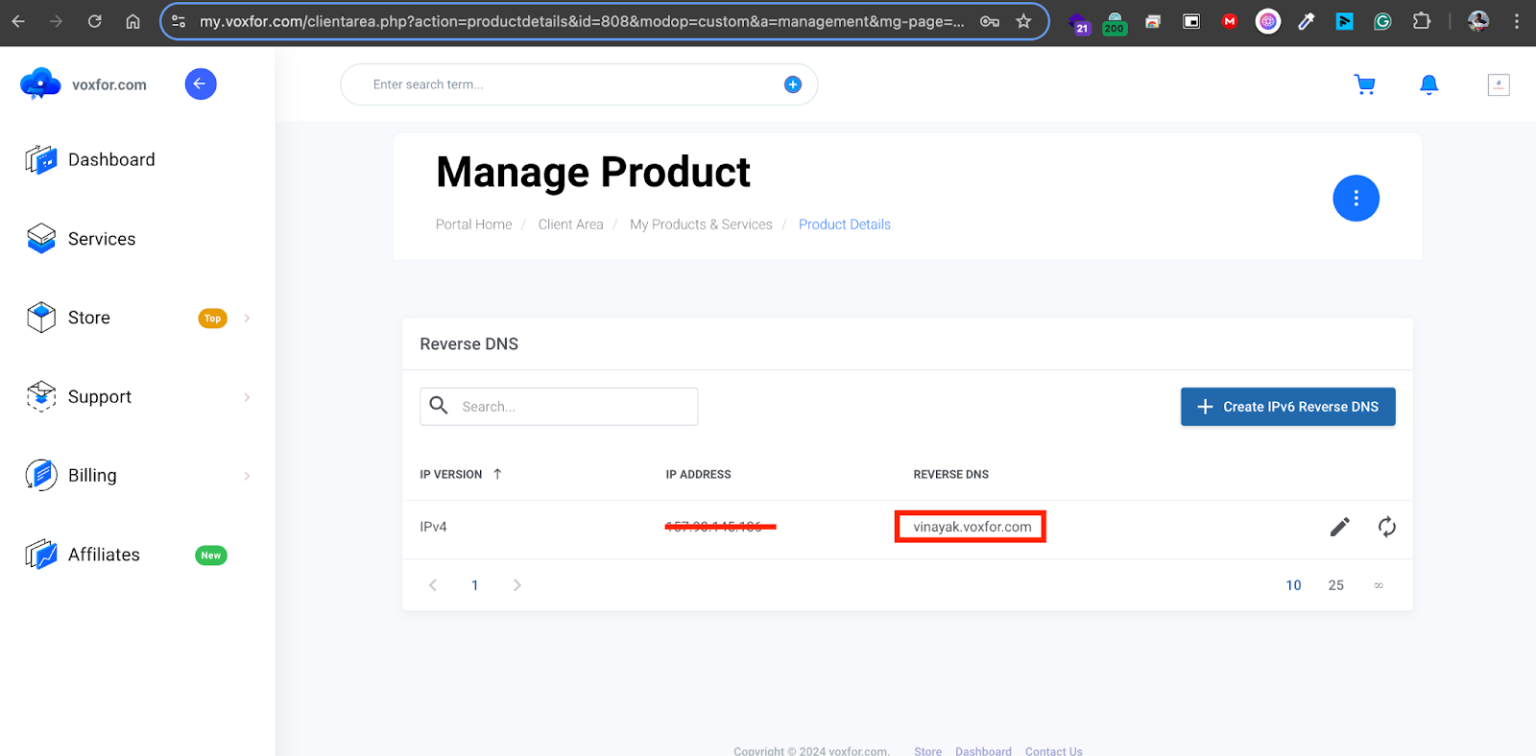Select Affiliates in the sidebar
1536x756 pixels.
click(x=104, y=554)
